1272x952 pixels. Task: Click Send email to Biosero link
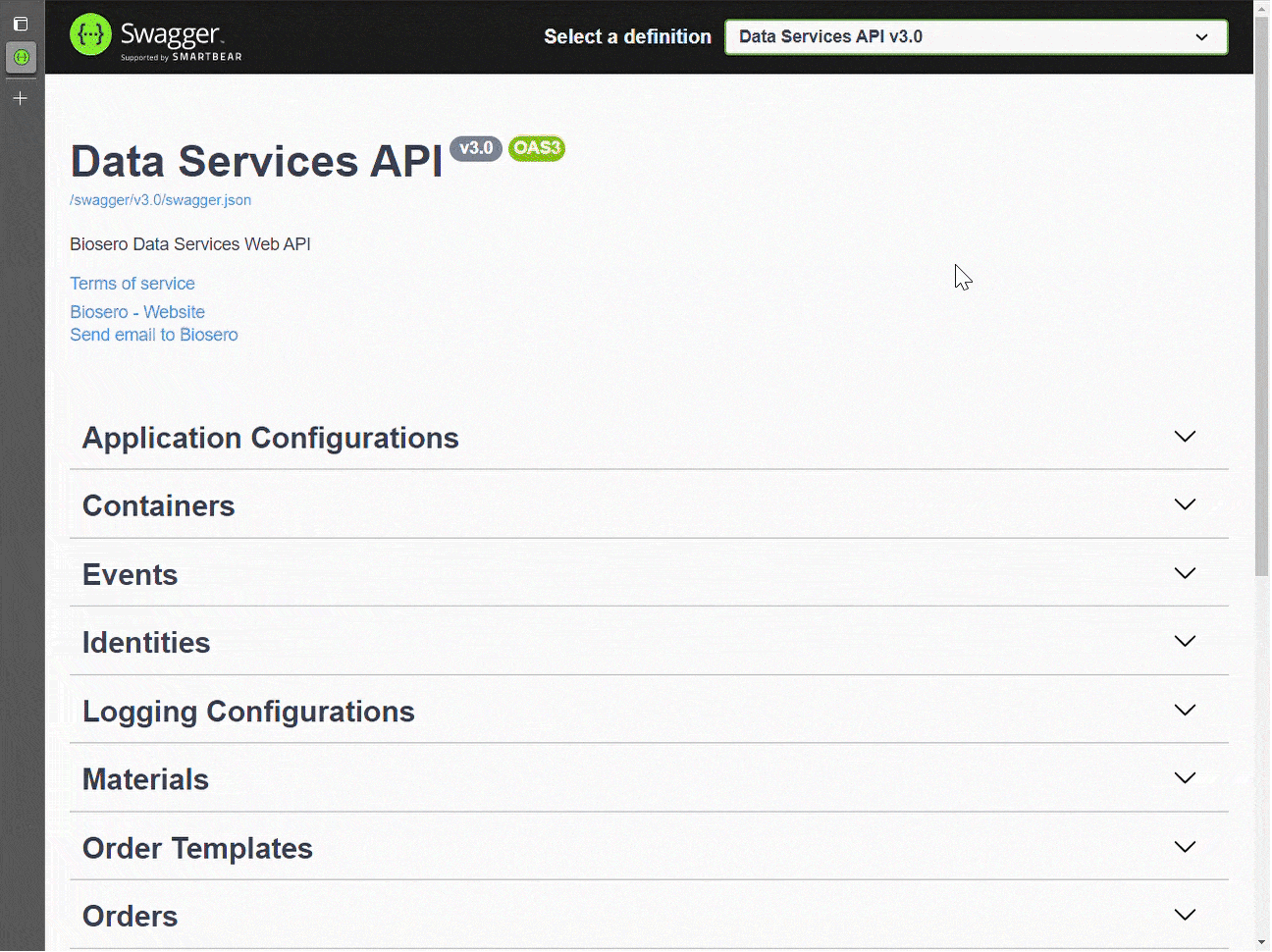(x=154, y=335)
